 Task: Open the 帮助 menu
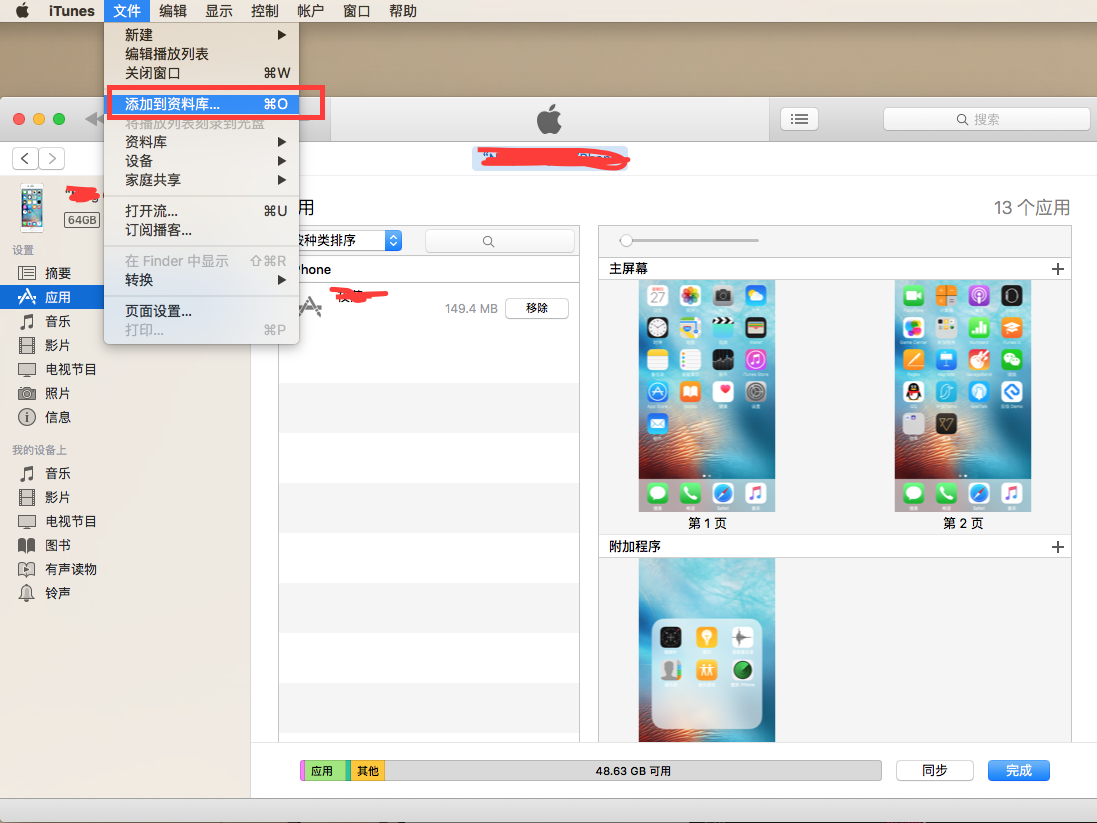coord(402,10)
